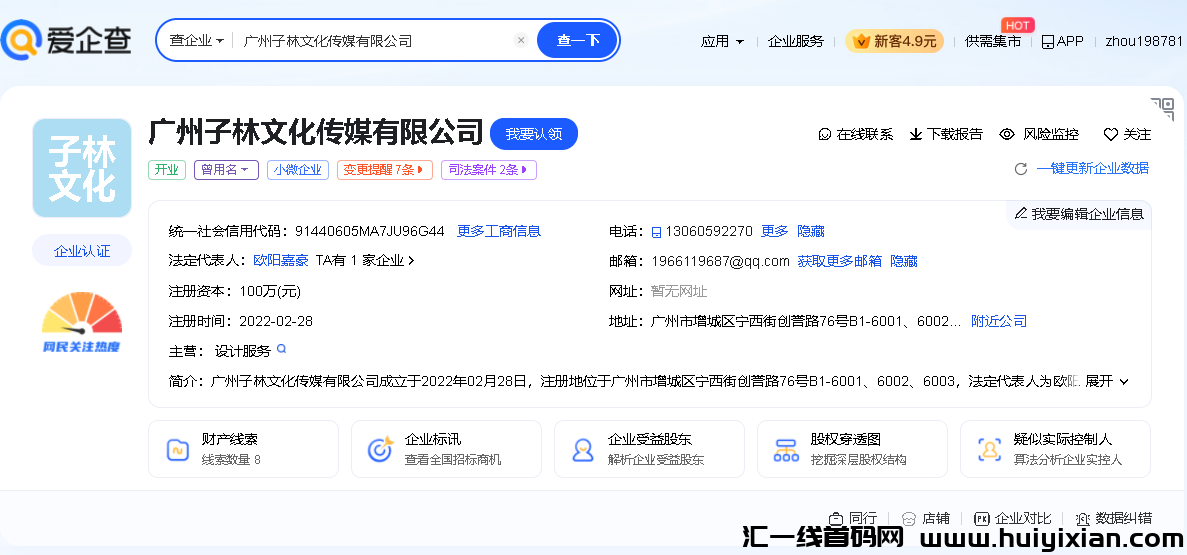Screen dimensions: 1187x555
Task: Open 风险监控 via the eye icon
Action: click(x=1007, y=134)
